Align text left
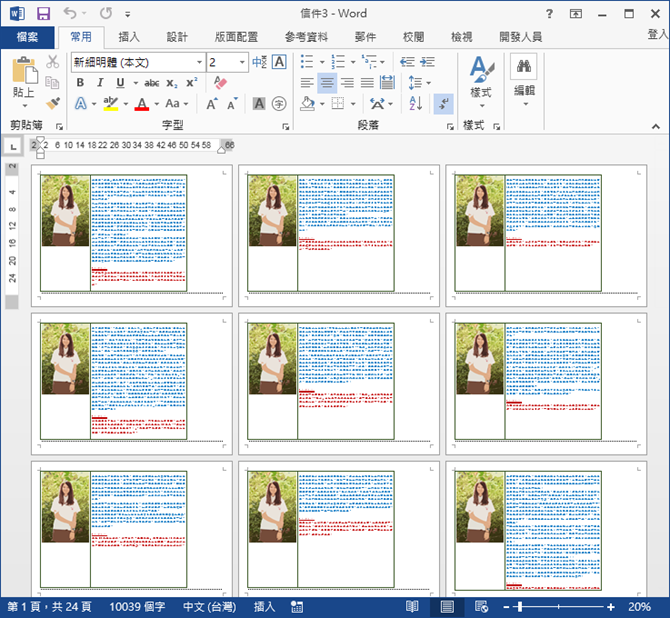This screenshot has width=670, height=618. 307,82
